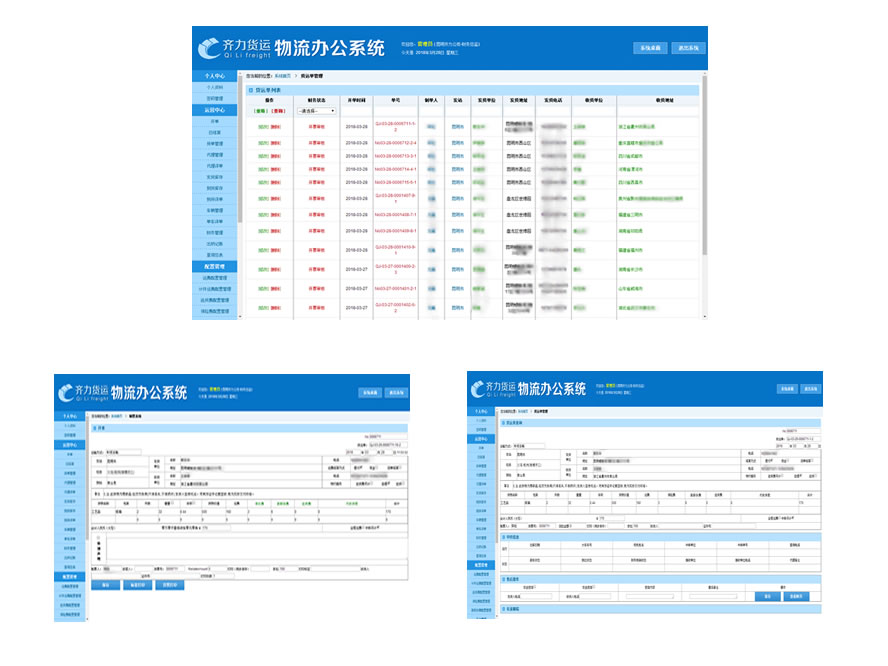The width and height of the screenshot is (888, 666).
Task: Click the Qi Li Freight logo in top screenshot
Action: [215, 49]
